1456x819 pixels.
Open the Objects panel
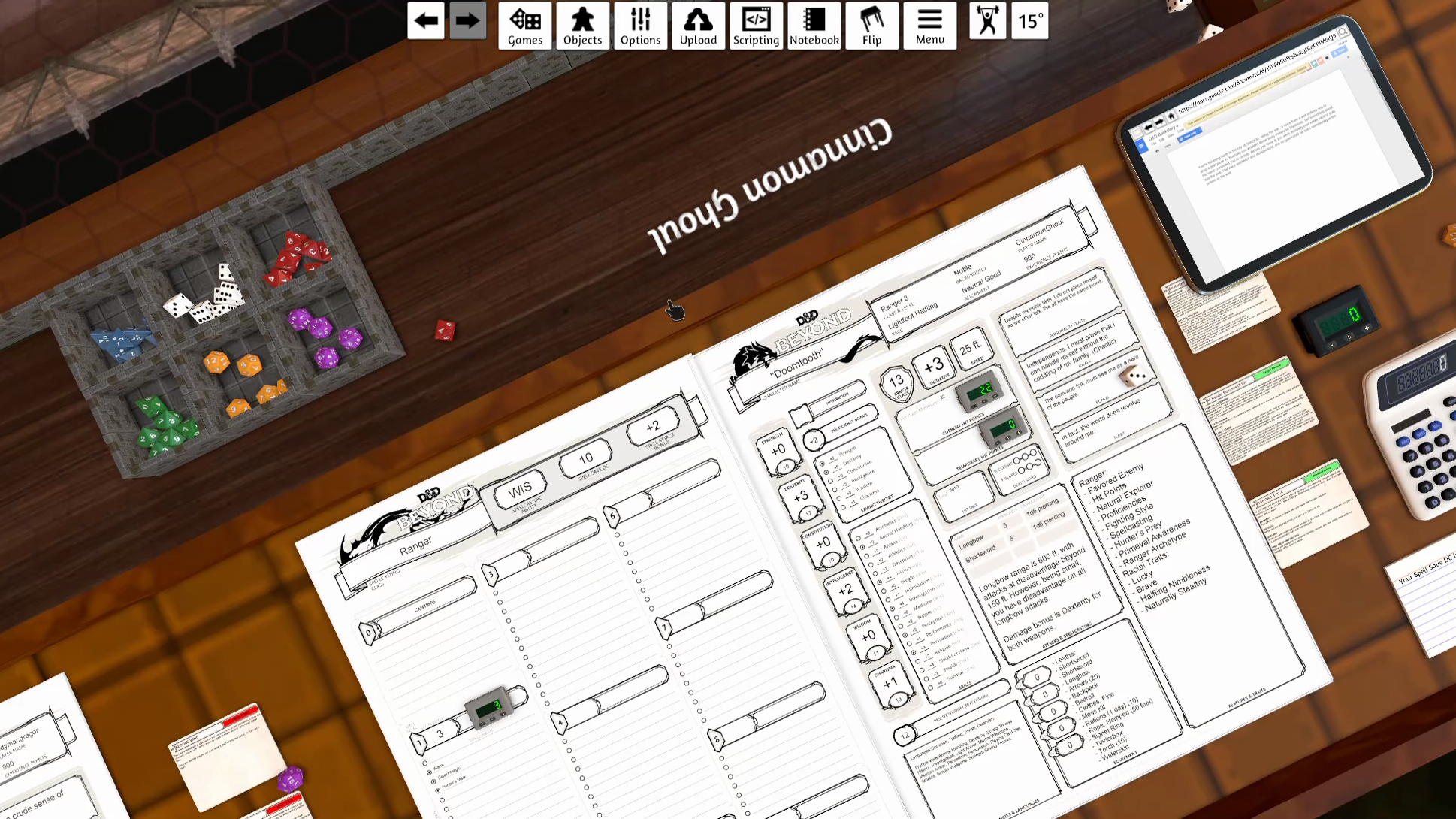(581, 25)
